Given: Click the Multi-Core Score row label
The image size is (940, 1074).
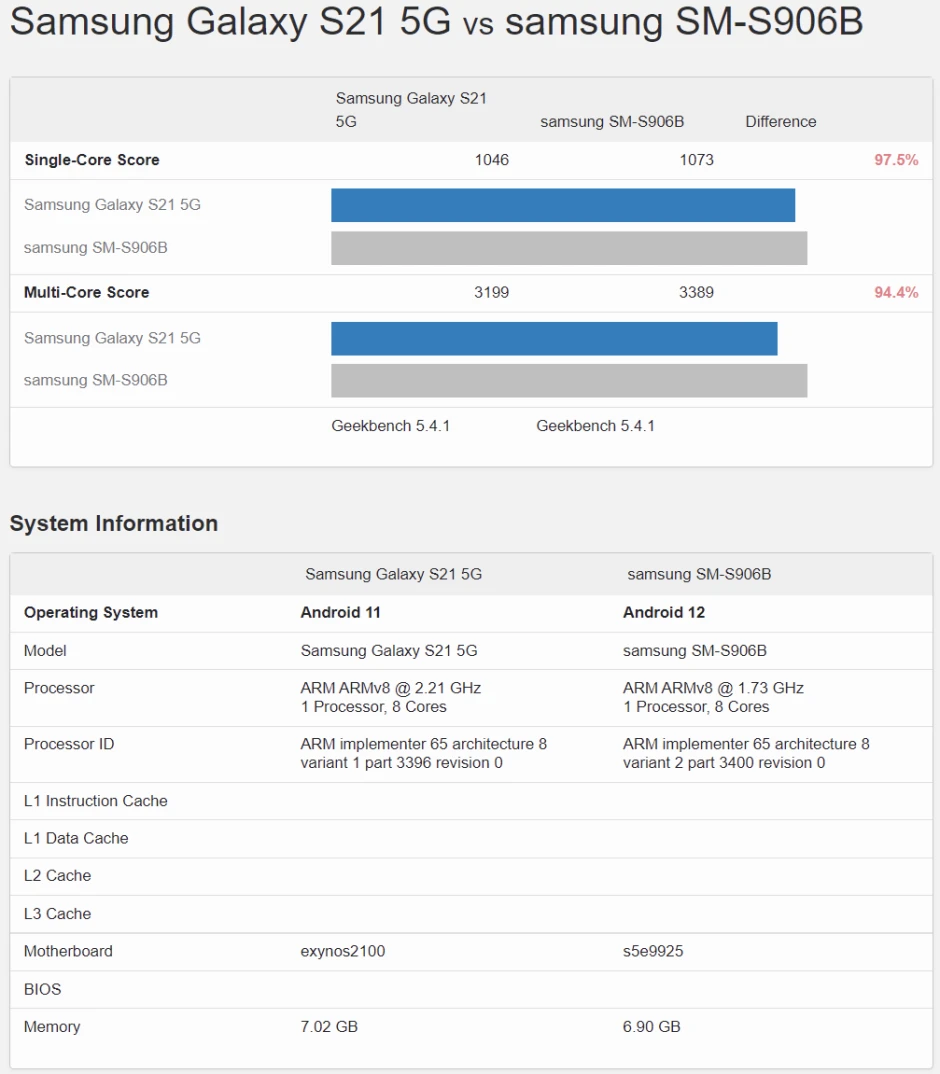Looking at the screenshot, I should [x=87, y=293].
